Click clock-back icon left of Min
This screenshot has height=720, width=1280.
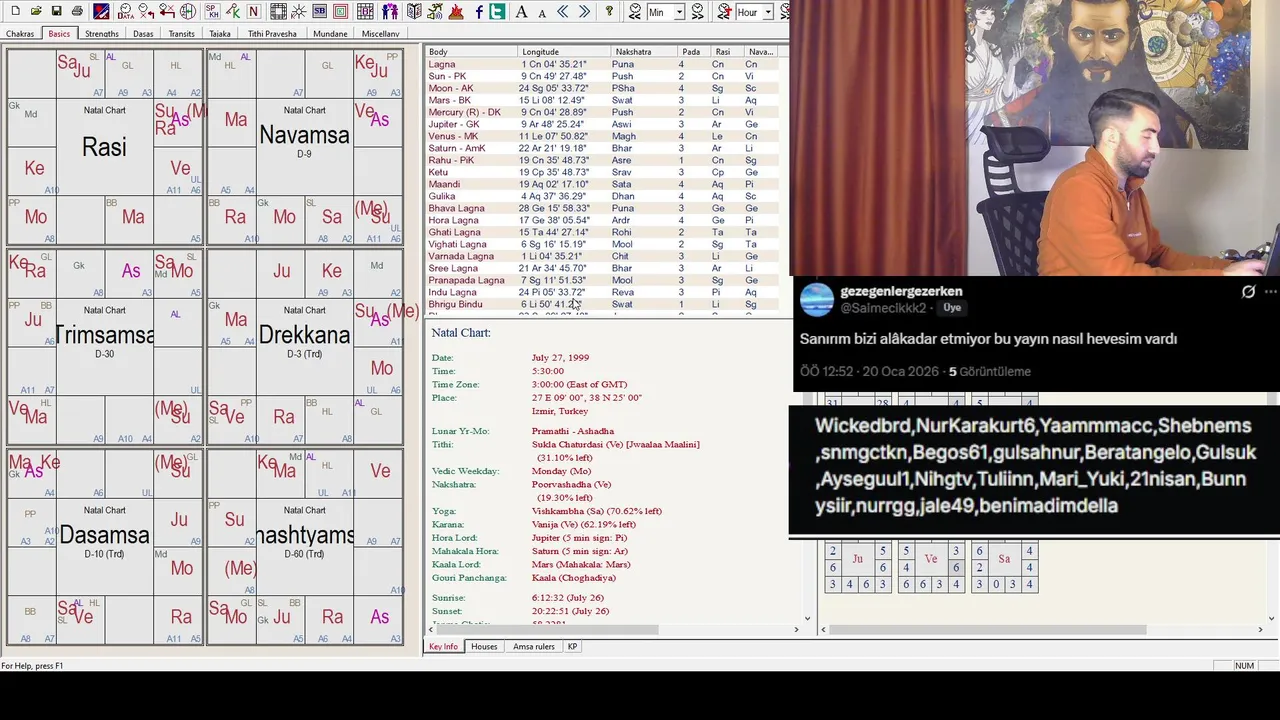[635, 11]
